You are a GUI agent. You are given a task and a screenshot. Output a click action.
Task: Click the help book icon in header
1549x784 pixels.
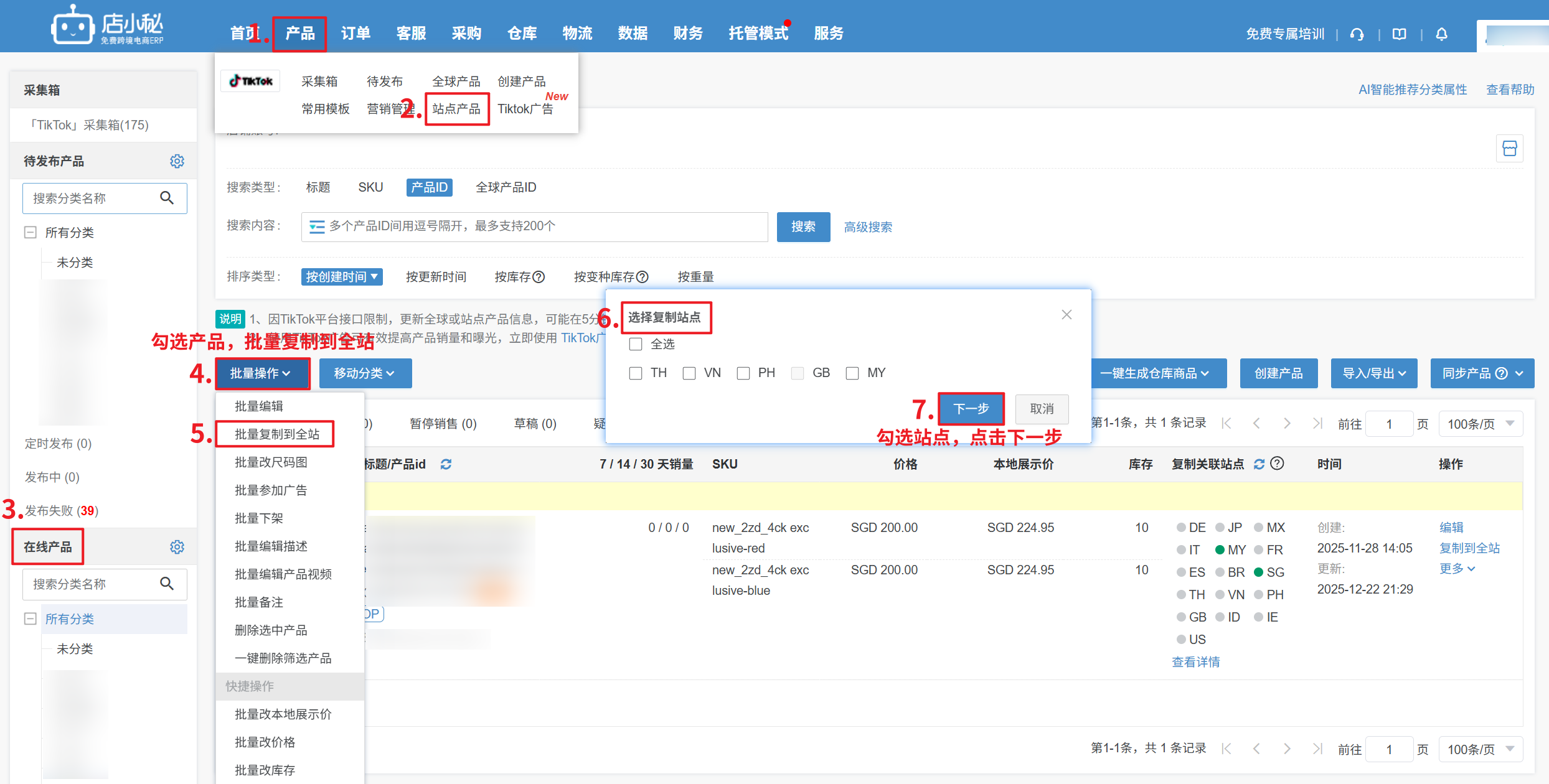pos(1399,34)
